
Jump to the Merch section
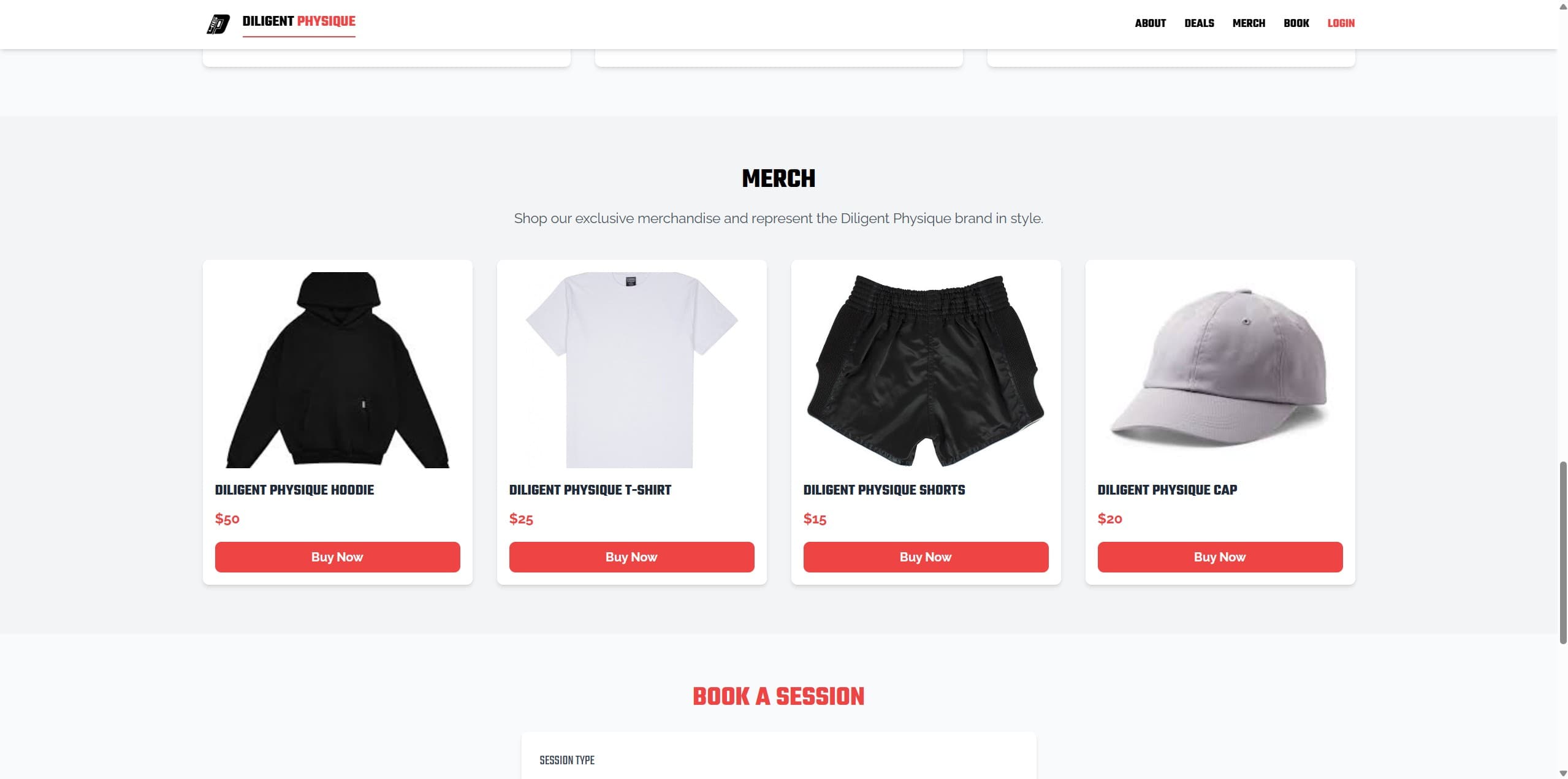(x=1249, y=23)
